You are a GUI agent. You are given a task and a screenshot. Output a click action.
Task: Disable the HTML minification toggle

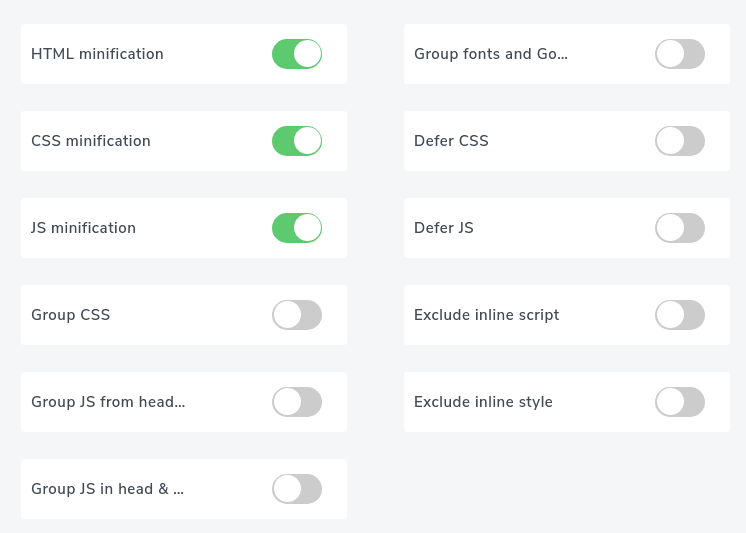297,54
